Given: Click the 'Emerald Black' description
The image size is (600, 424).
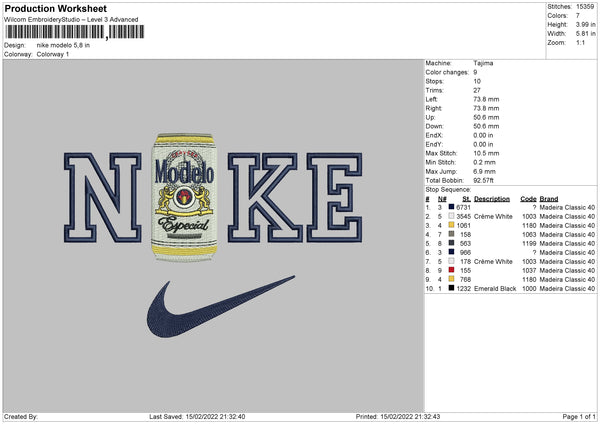Looking at the screenshot, I should (x=495, y=289).
